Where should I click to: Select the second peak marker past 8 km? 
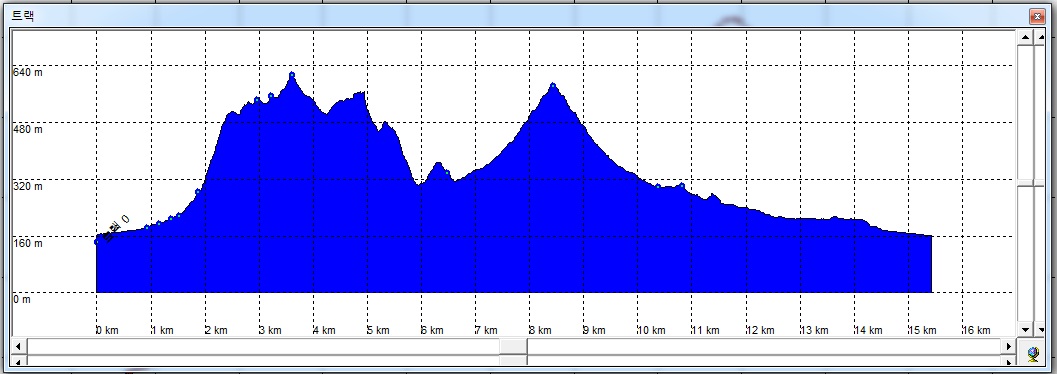pyautogui.click(x=553, y=86)
